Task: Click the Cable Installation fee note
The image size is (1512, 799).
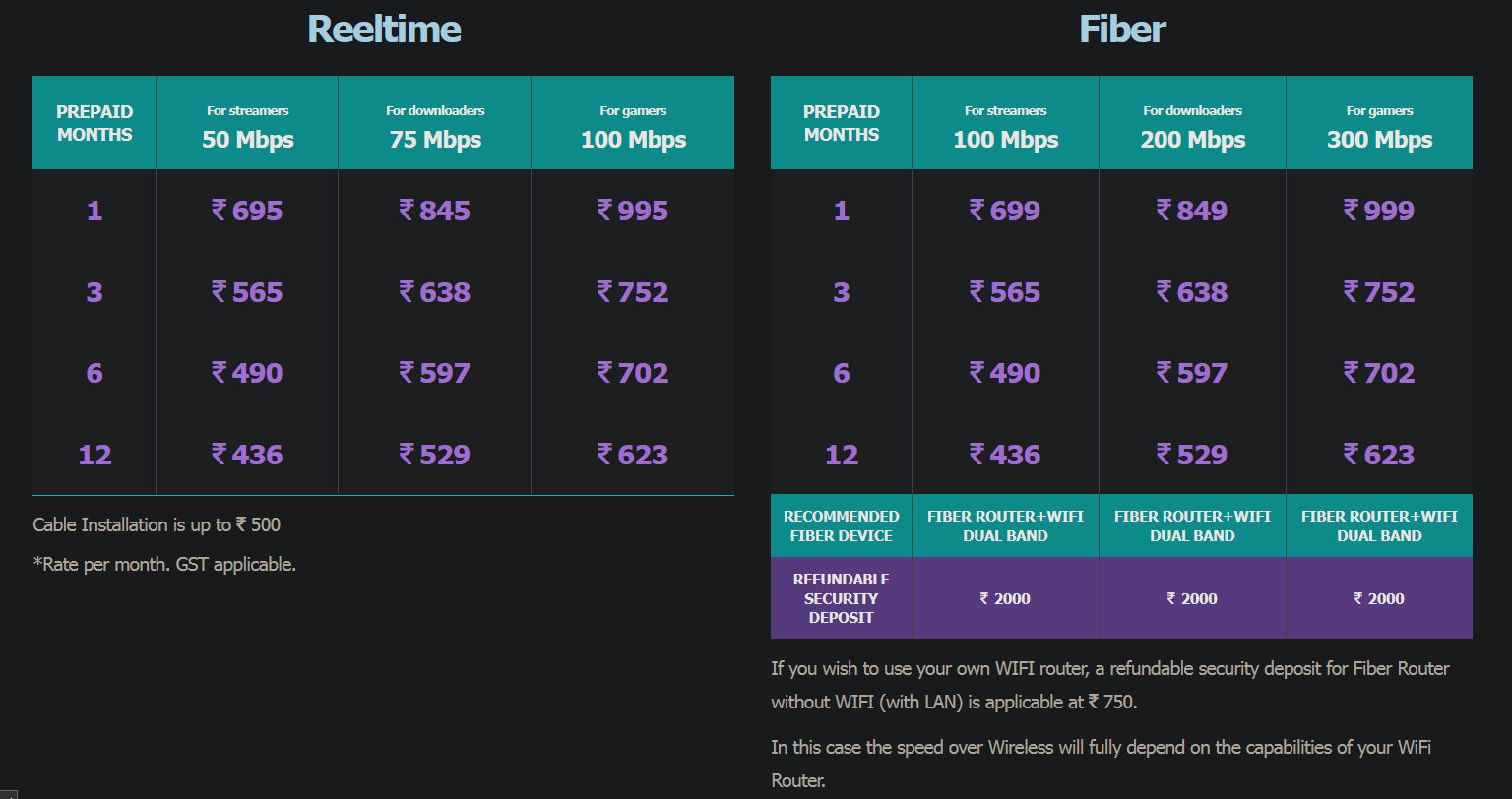Action: pos(157,525)
